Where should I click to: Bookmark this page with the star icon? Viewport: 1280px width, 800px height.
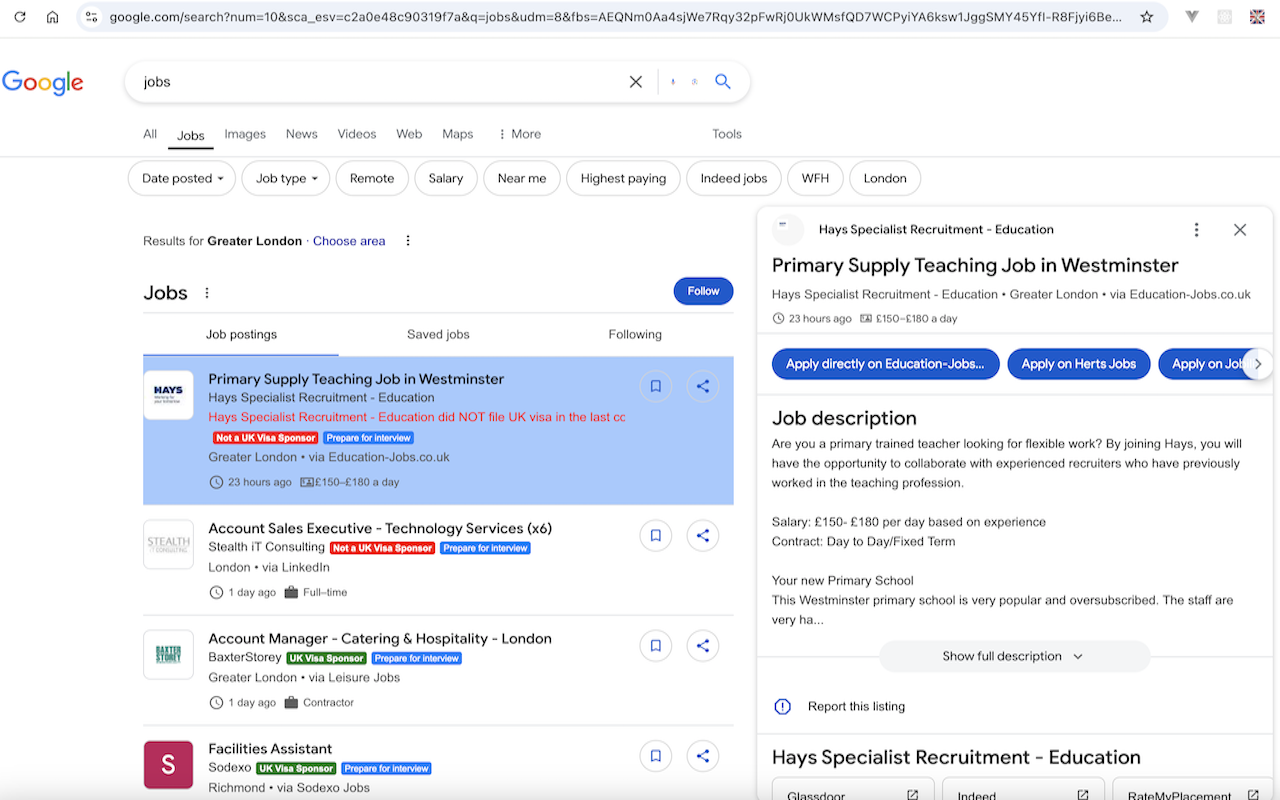pos(1147,17)
